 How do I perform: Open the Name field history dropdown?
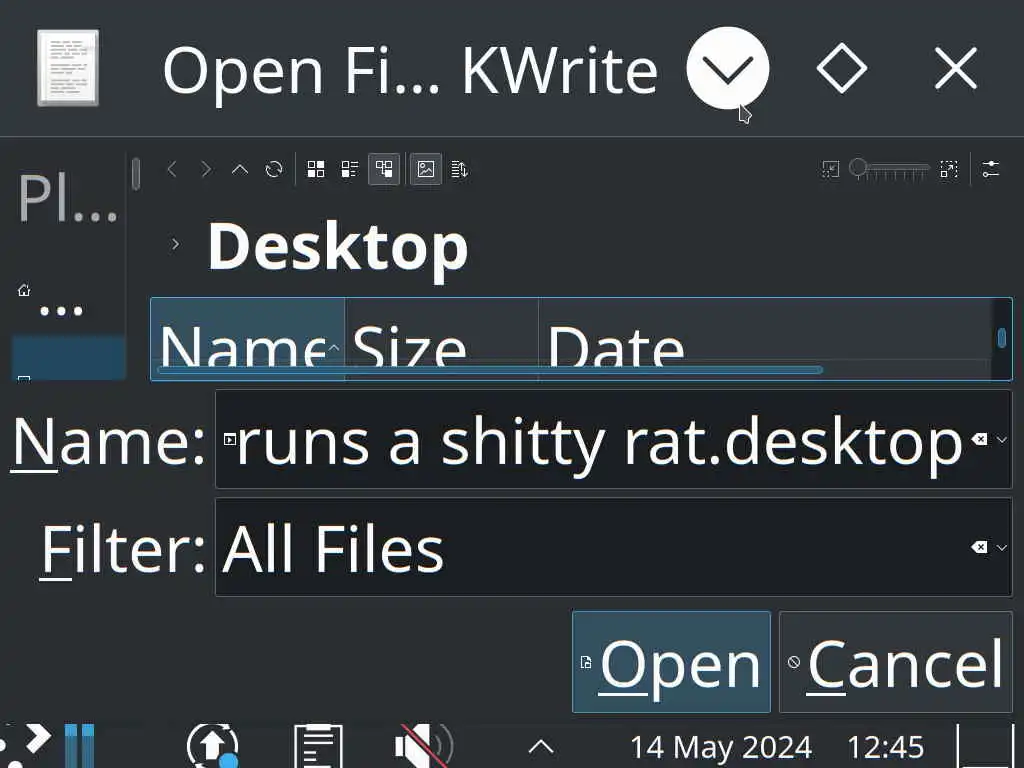coord(1002,440)
